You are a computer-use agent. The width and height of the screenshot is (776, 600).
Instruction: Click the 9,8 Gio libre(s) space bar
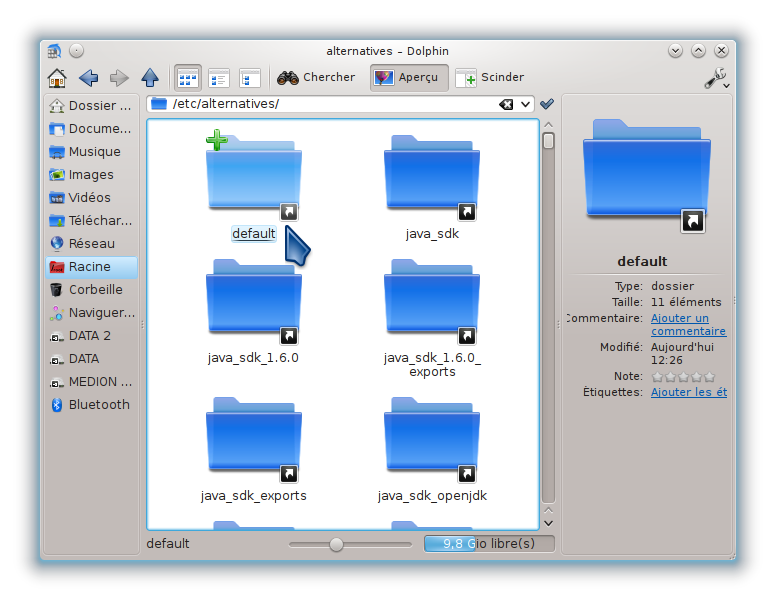point(489,544)
